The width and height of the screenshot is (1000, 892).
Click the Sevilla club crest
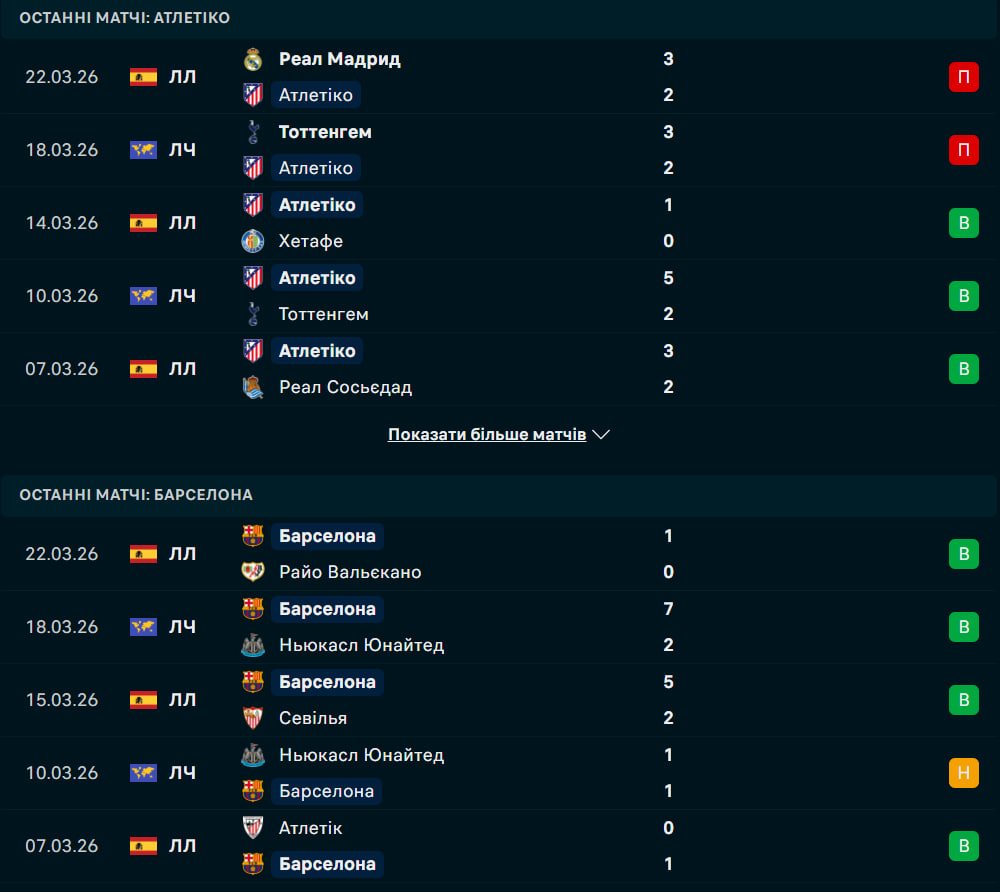253,718
